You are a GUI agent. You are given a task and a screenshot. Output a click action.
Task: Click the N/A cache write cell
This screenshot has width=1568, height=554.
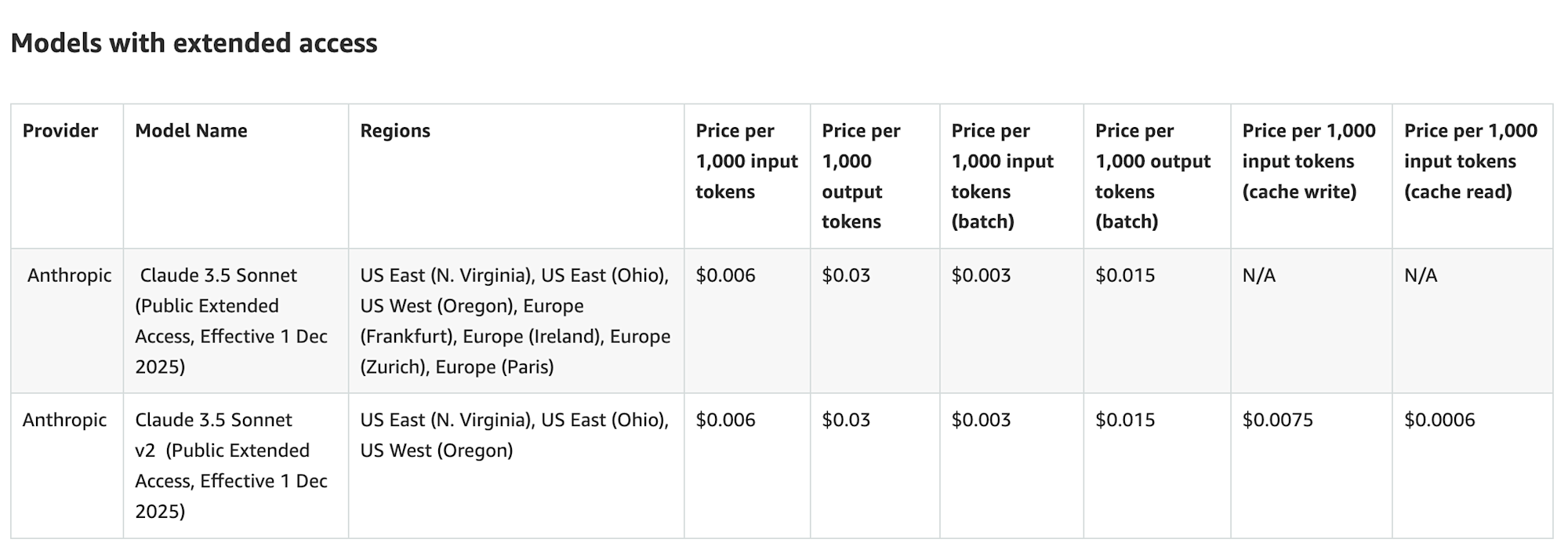pyautogui.click(x=1259, y=275)
